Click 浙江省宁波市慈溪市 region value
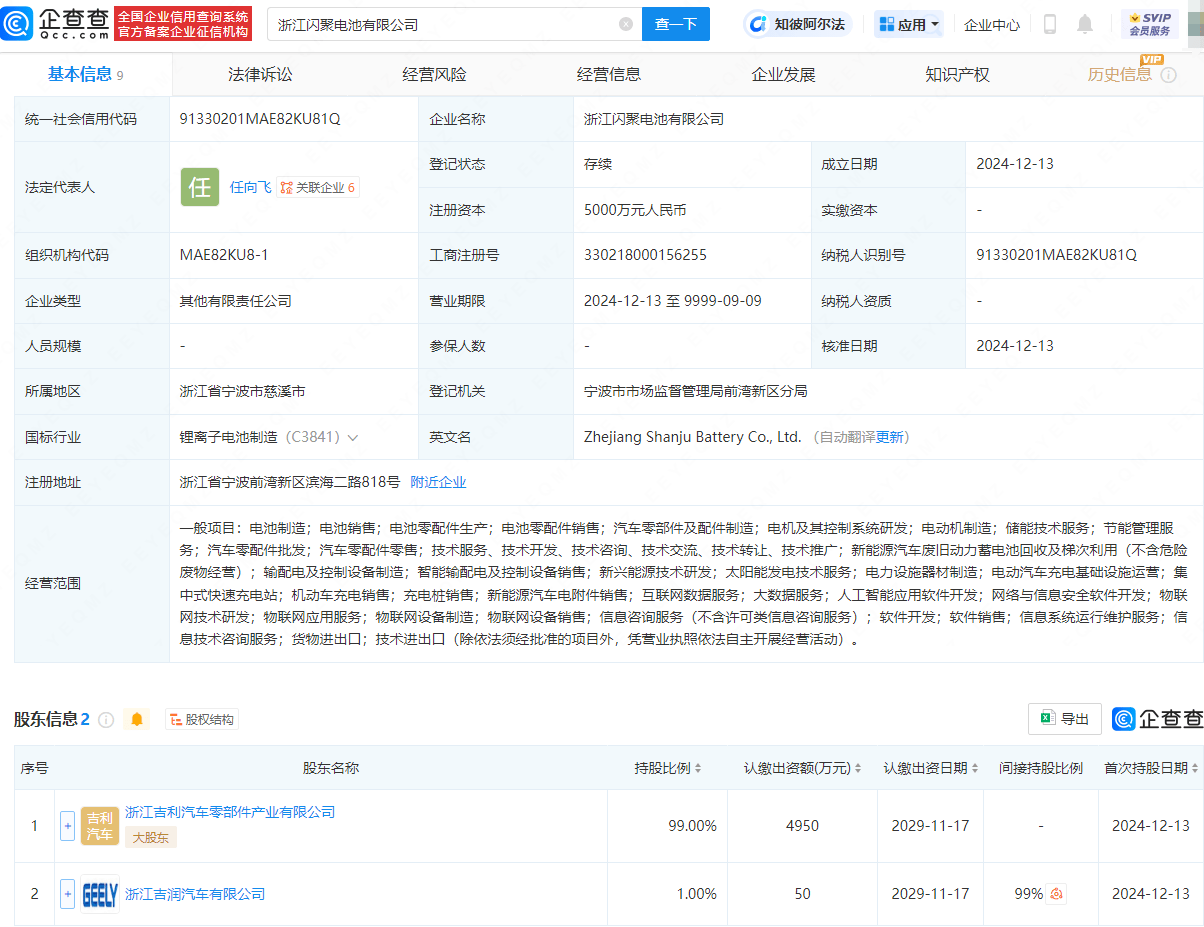Screen dimensions: 1204x927 tap(243, 392)
